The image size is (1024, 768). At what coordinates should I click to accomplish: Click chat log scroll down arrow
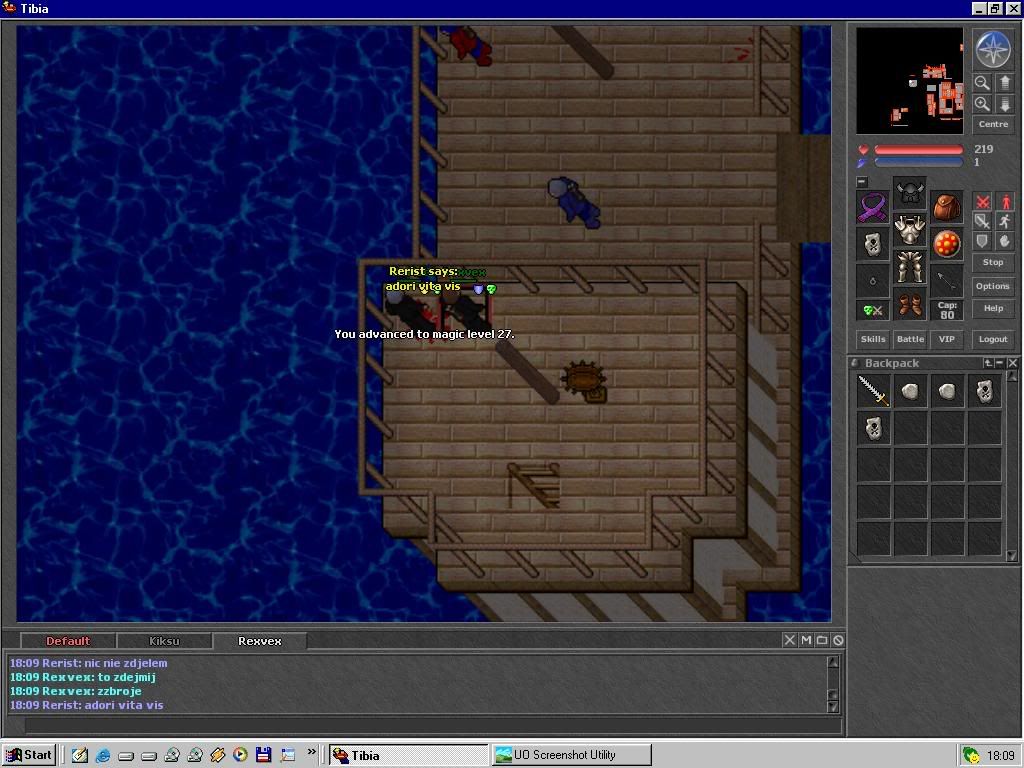tap(833, 707)
